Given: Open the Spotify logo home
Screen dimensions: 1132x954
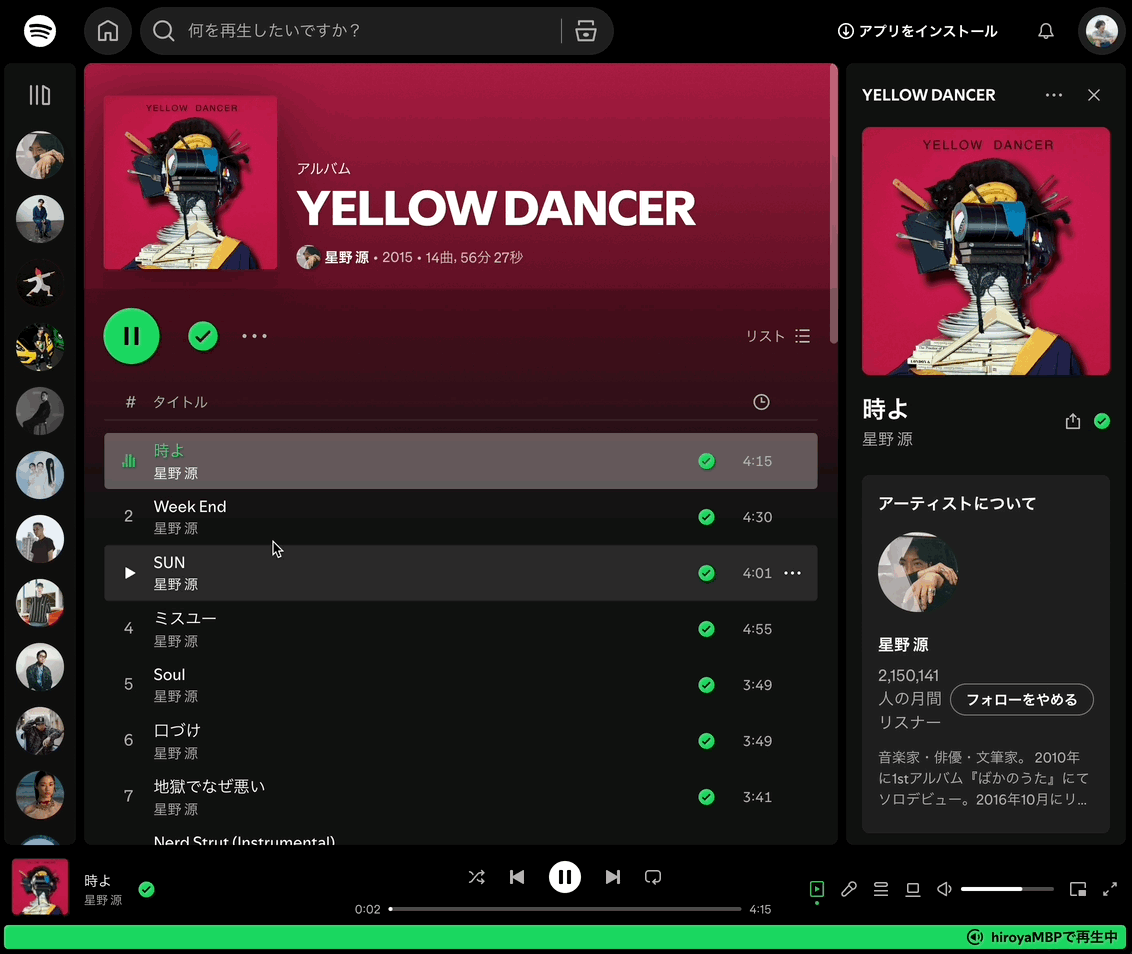Looking at the screenshot, I should [40, 31].
